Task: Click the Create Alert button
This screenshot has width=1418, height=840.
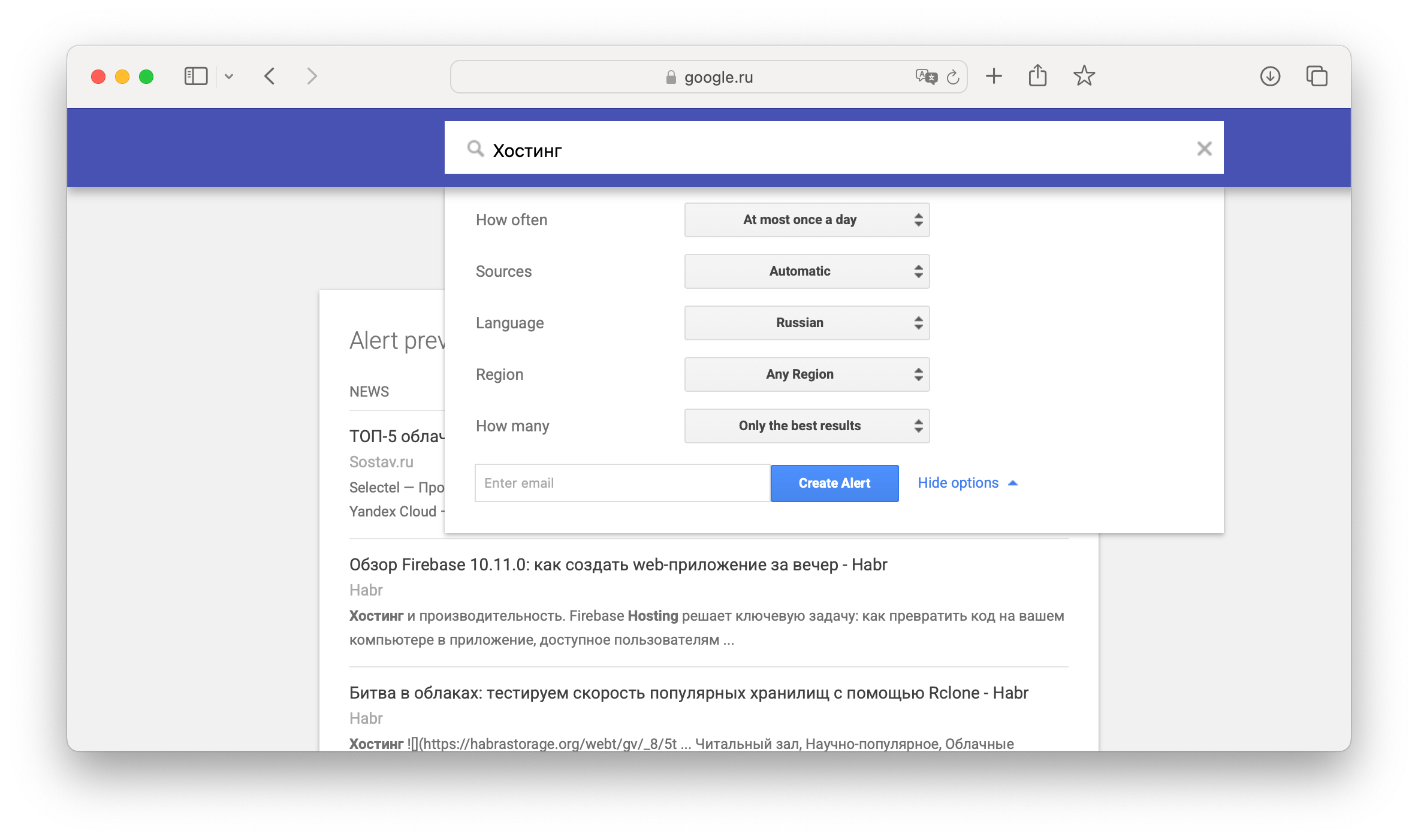Action: (x=834, y=483)
